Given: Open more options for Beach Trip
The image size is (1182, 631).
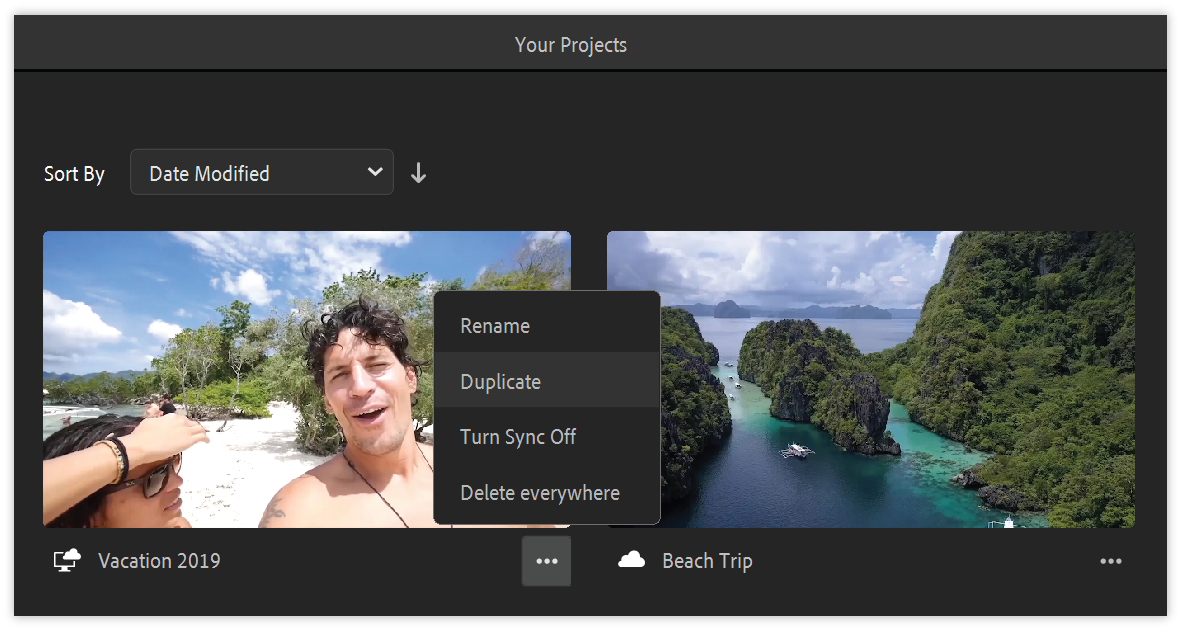Looking at the screenshot, I should click(x=1110, y=561).
